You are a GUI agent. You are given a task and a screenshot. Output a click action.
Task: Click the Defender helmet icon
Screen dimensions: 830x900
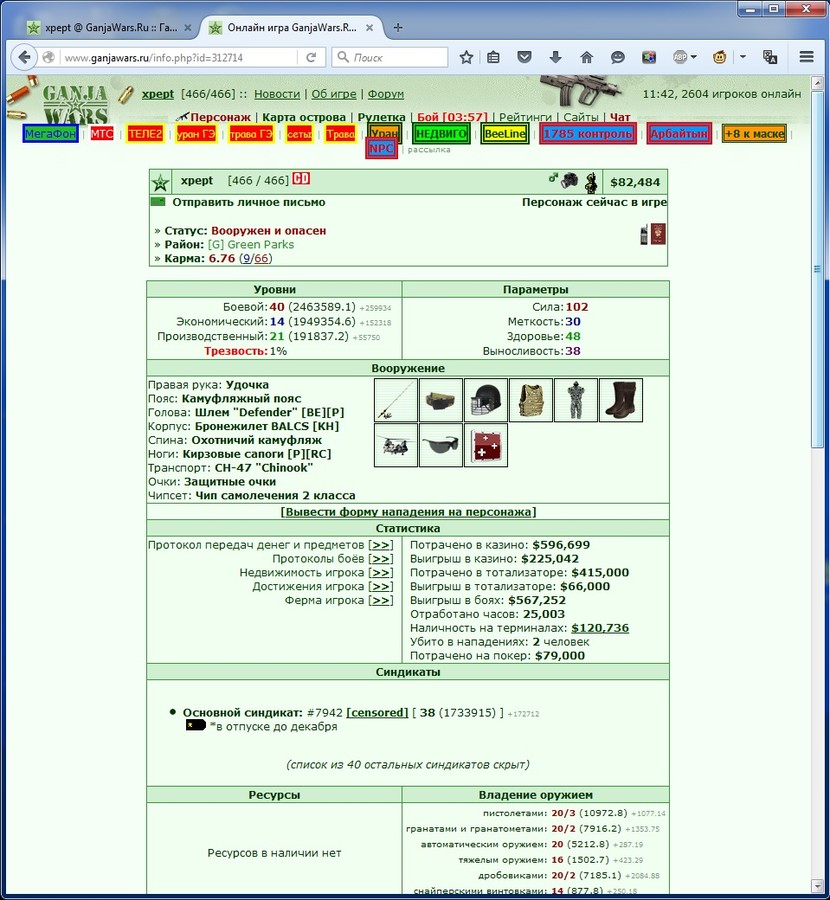(x=486, y=400)
